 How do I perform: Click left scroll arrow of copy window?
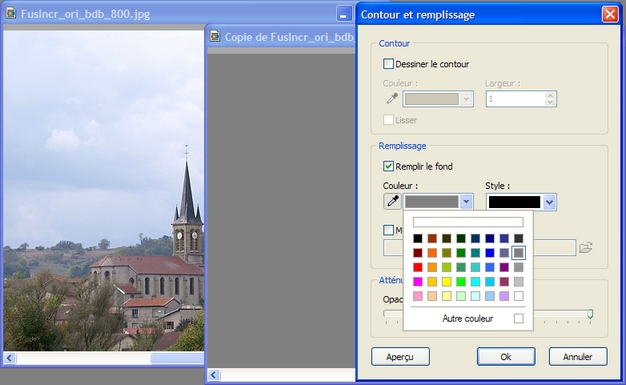pos(214,375)
